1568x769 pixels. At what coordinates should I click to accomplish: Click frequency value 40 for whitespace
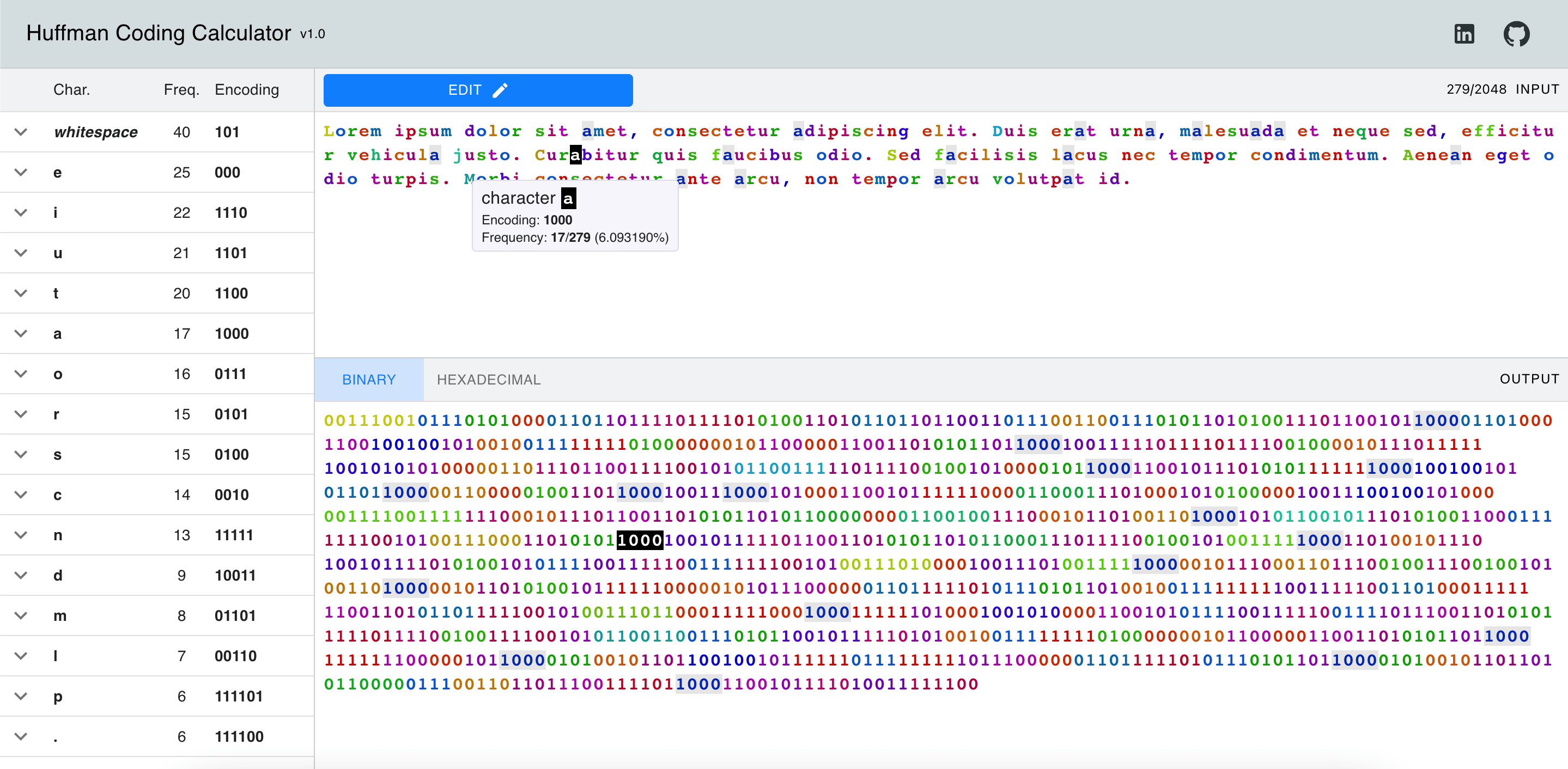[181, 132]
